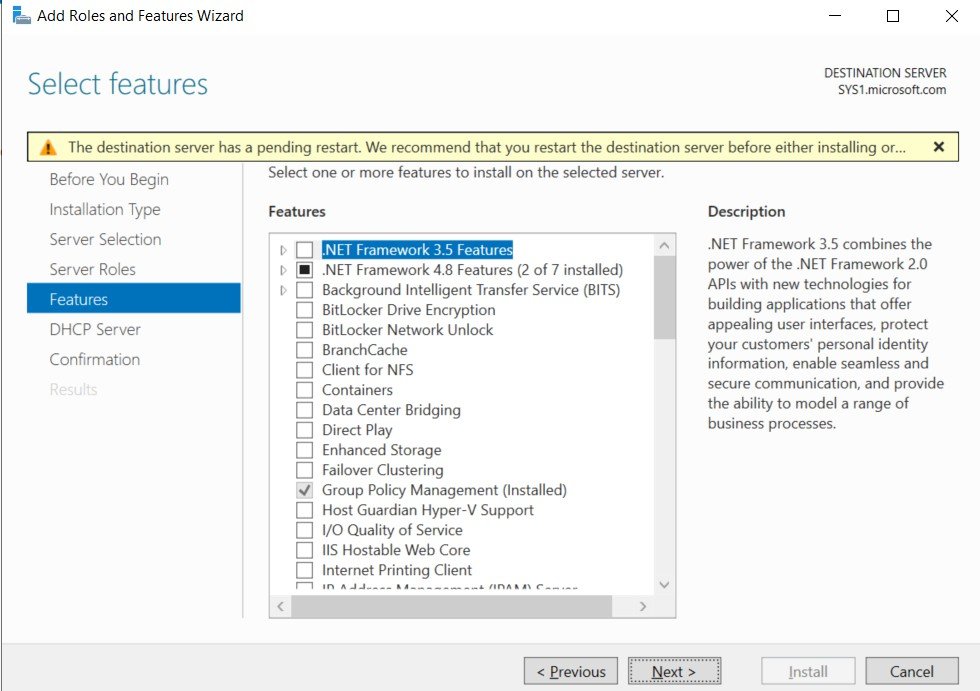Check .NET Framework 3.5 Features checkbox
This screenshot has width=980, height=691.
304,250
